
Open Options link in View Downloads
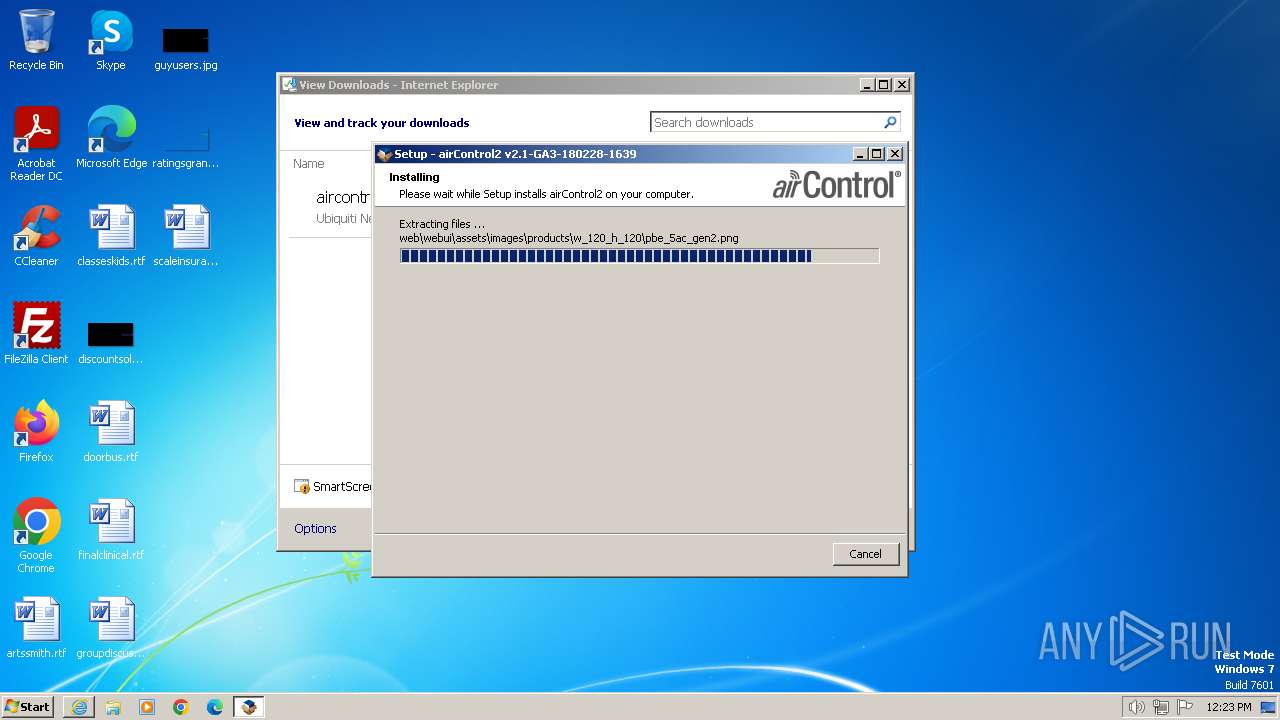pos(315,528)
